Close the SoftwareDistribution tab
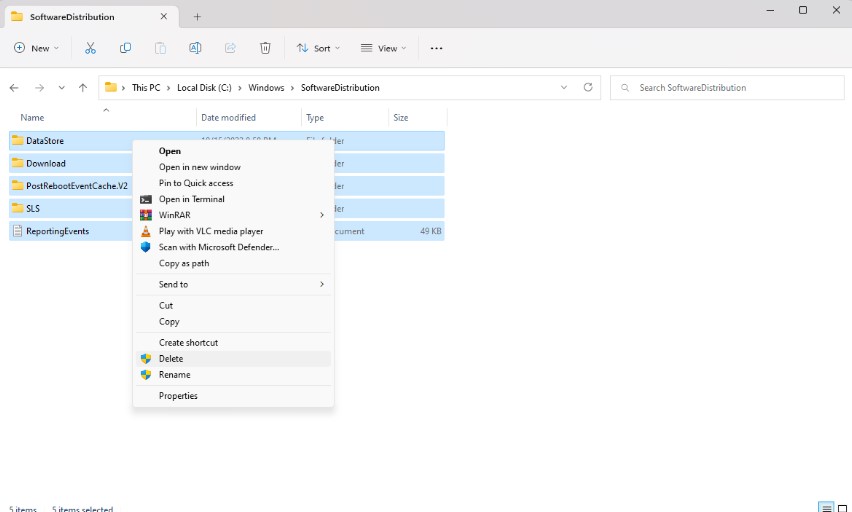The image size is (852, 512). [x=164, y=17]
